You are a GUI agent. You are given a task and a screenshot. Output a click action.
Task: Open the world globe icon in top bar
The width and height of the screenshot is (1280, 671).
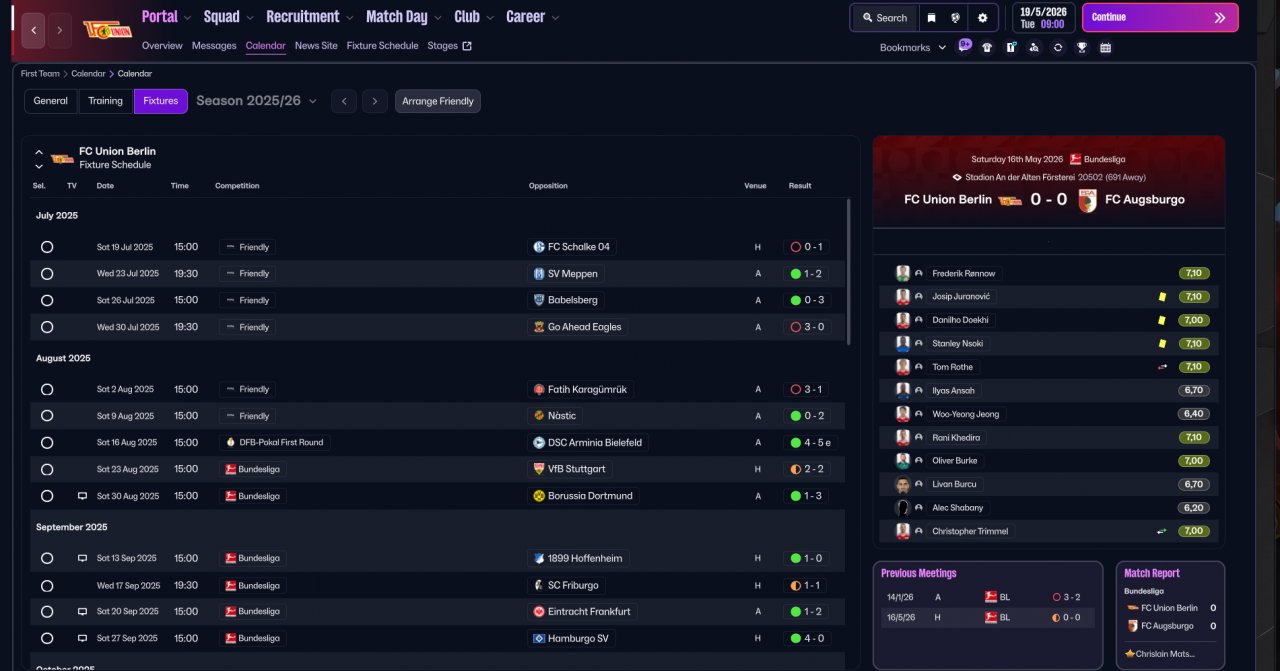[956, 17]
